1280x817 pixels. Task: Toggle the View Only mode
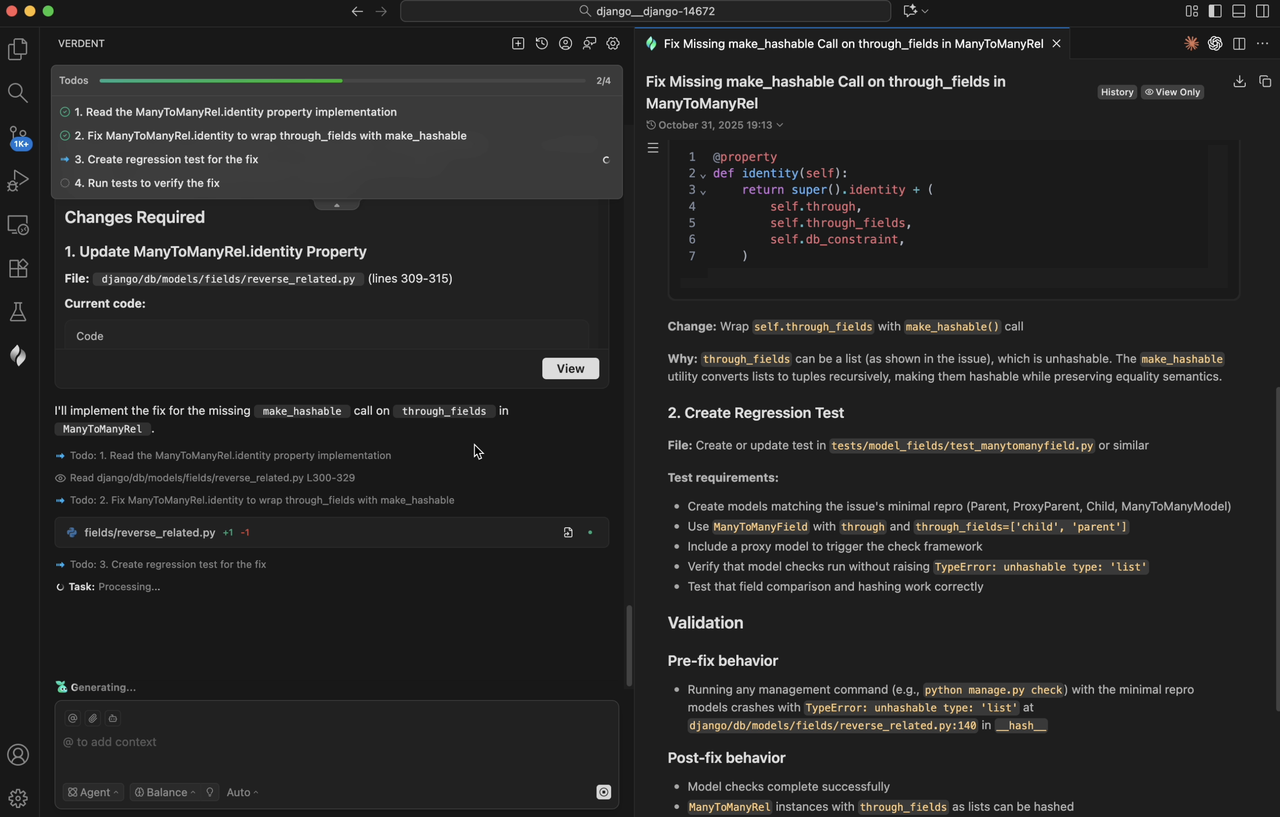coord(1172,91)
